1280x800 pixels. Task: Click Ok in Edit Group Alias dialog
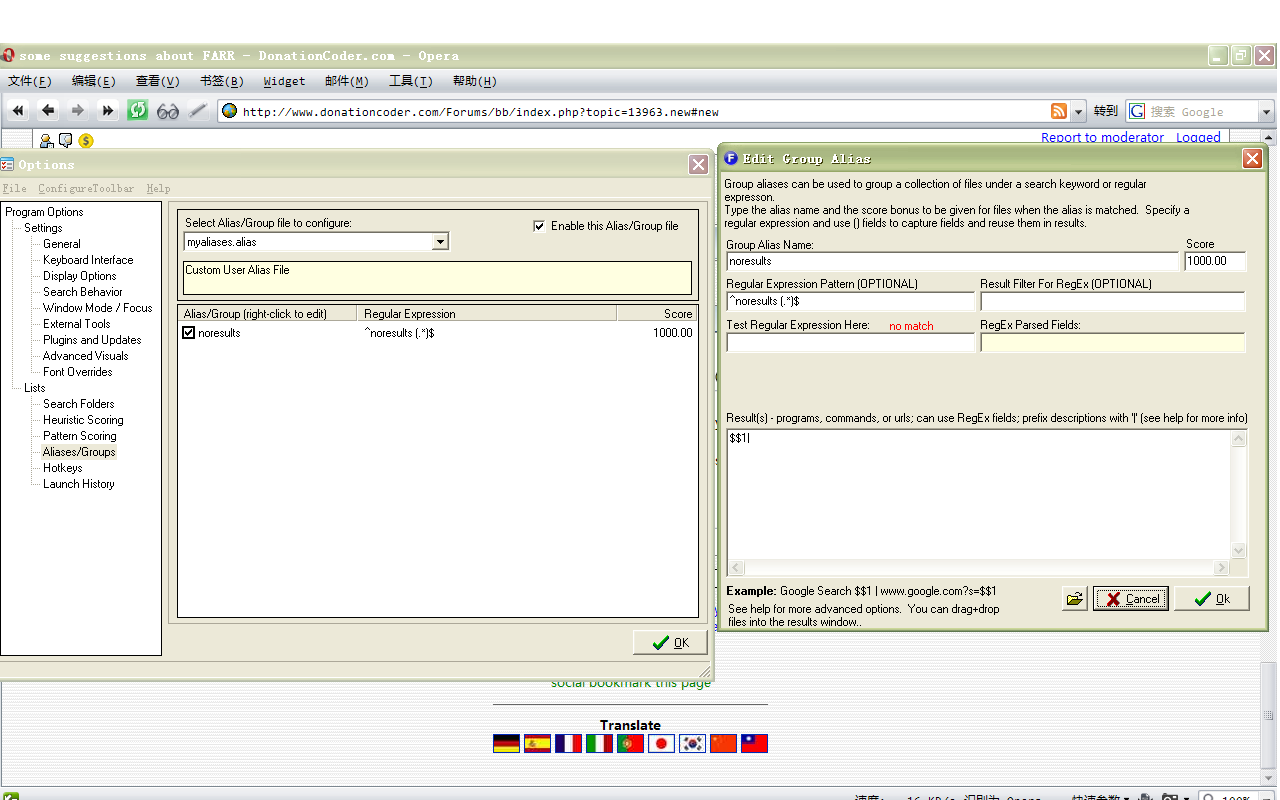[1212, 598]
